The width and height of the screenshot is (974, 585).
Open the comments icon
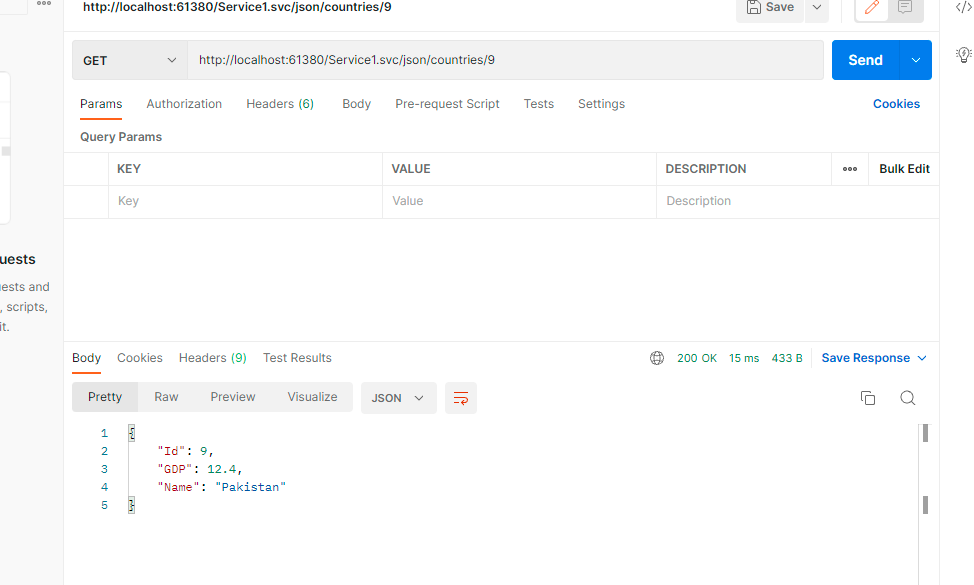(905, 8)
